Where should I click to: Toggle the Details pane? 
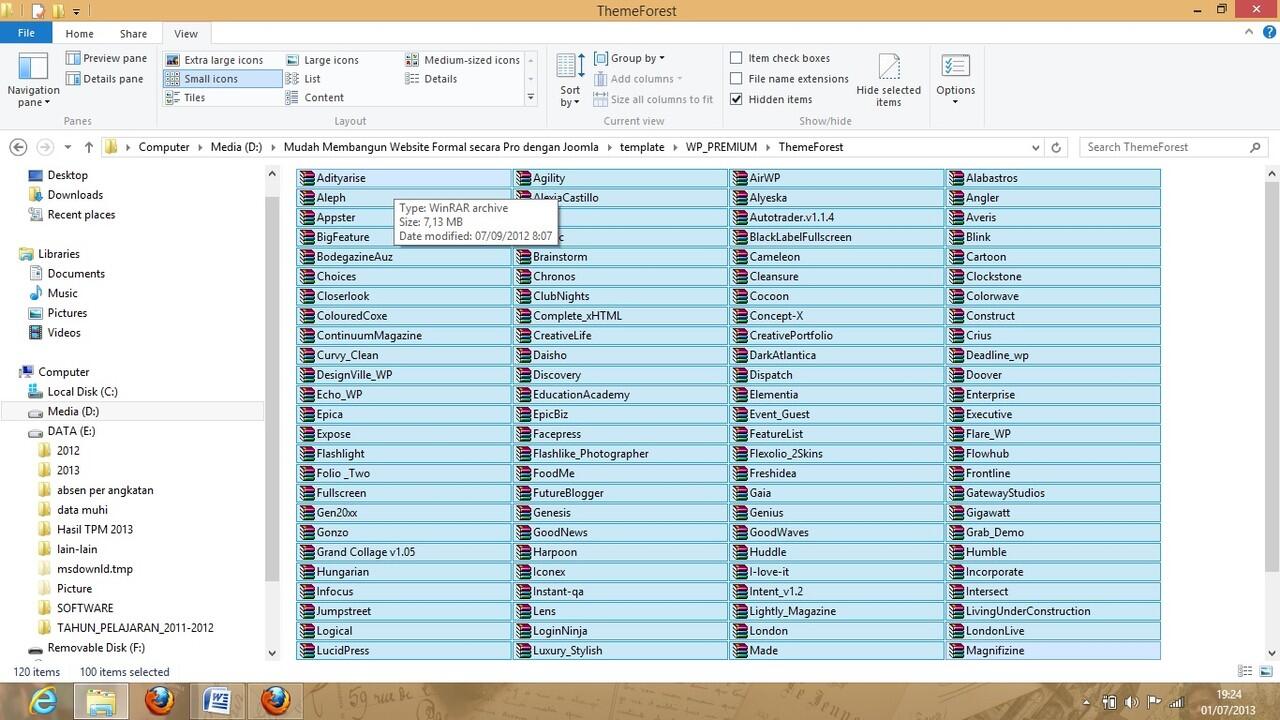(104, 79)
